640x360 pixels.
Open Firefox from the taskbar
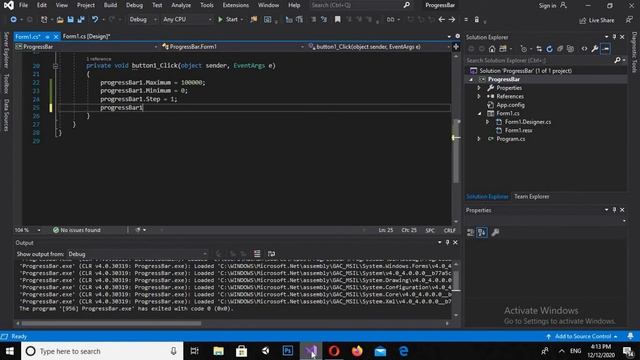[x=357, y=351]
